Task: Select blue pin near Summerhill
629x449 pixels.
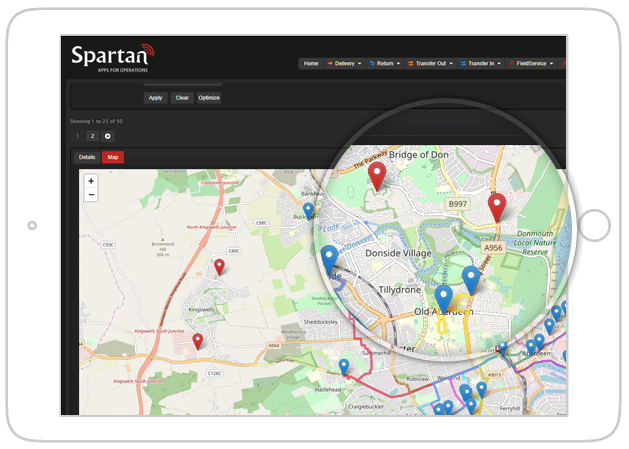Action: click(344, 366)
